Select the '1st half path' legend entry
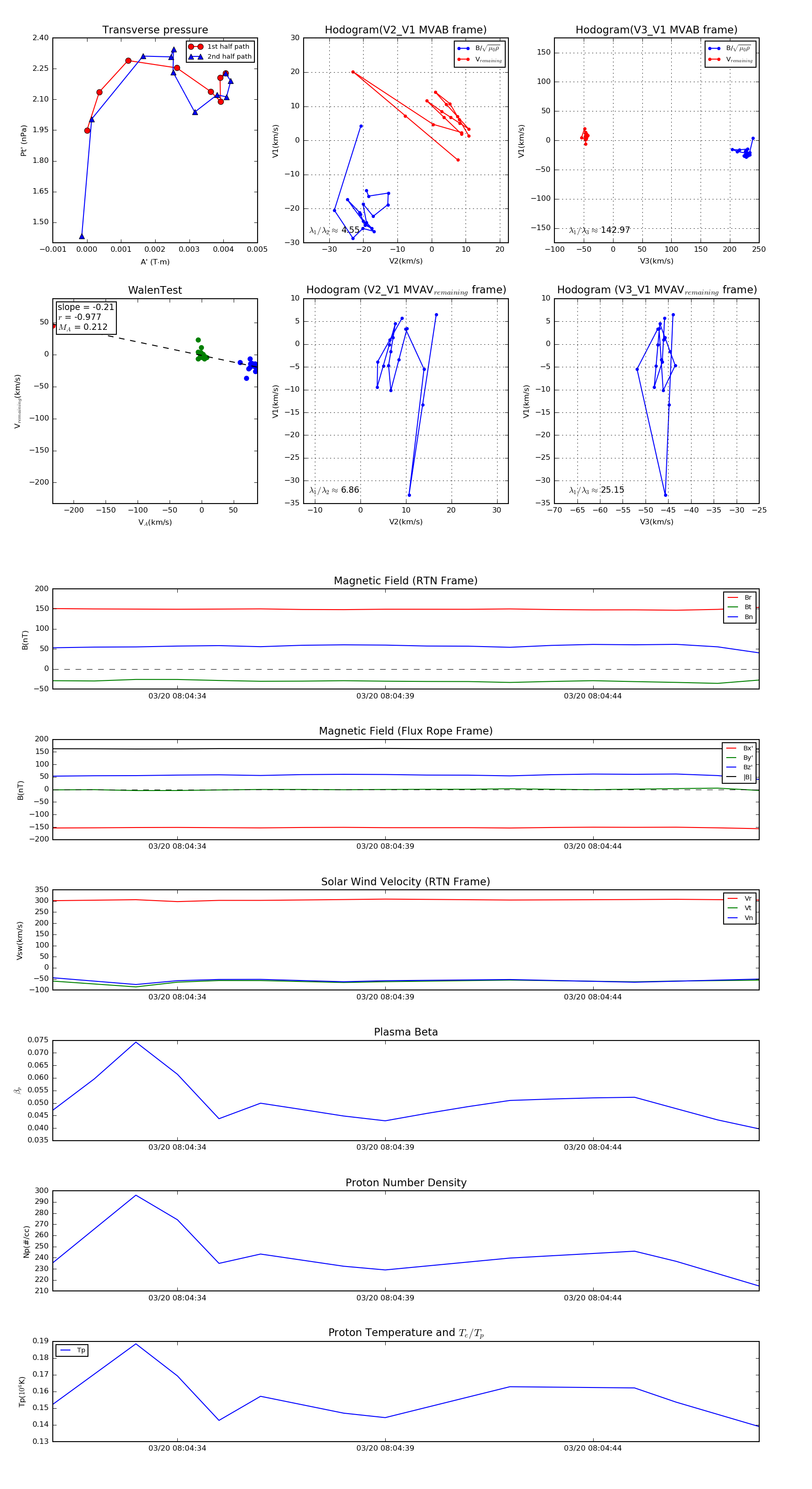This screenshot has height=1489, width=812. pos(220,47)
